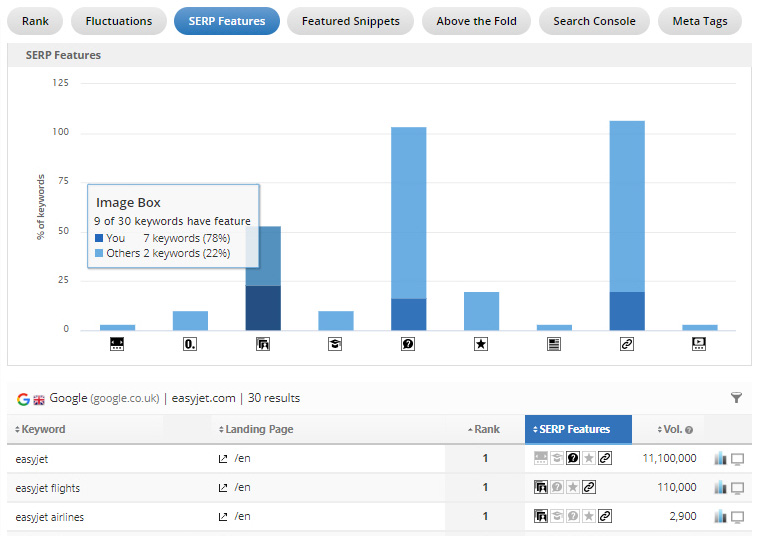Image resolution: width=757 pixels, height=536 pixels.
Task: Sort by the SERP Features column header
Action: pyautogui.click(x=578, y=429)
